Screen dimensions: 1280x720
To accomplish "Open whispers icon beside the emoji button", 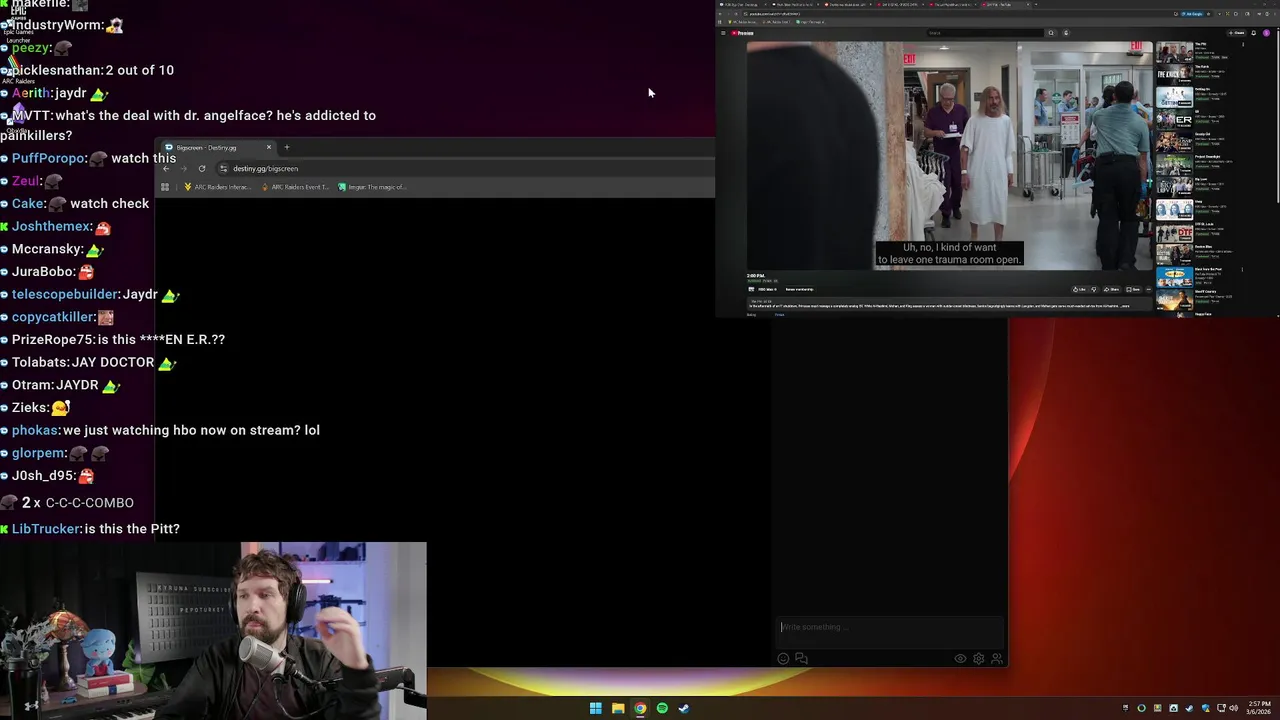I will click(x=801, y=658).
